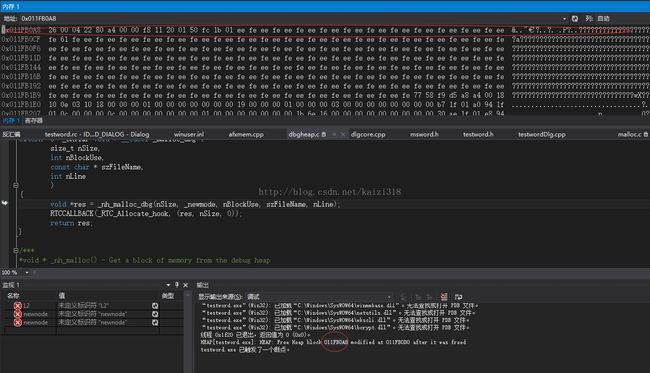
Task: Click Go to Next Message output icon
Action: point(429,297)
